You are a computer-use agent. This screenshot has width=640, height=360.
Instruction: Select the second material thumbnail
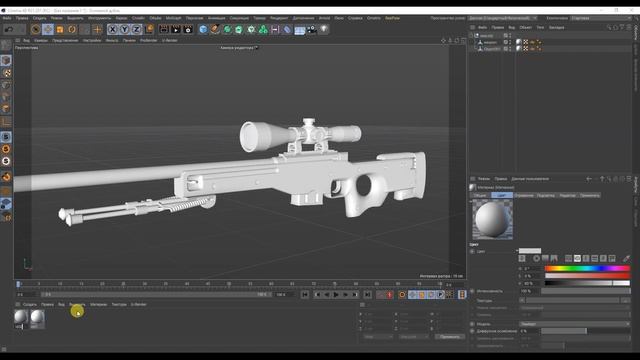[37, 318]
